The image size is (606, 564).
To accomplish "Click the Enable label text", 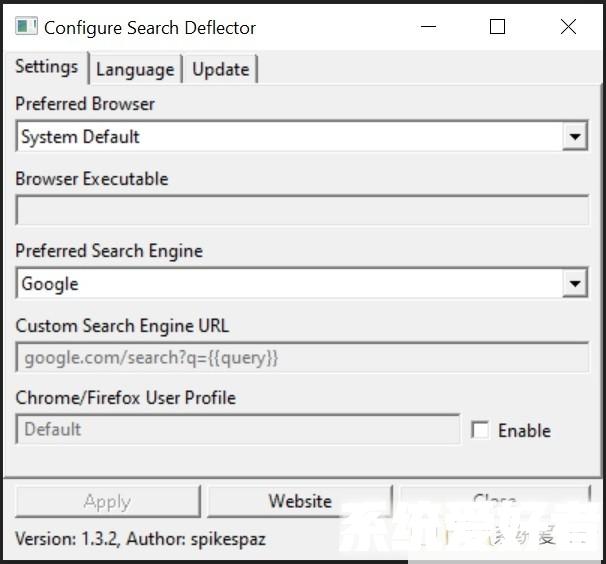I will (524, 431).
